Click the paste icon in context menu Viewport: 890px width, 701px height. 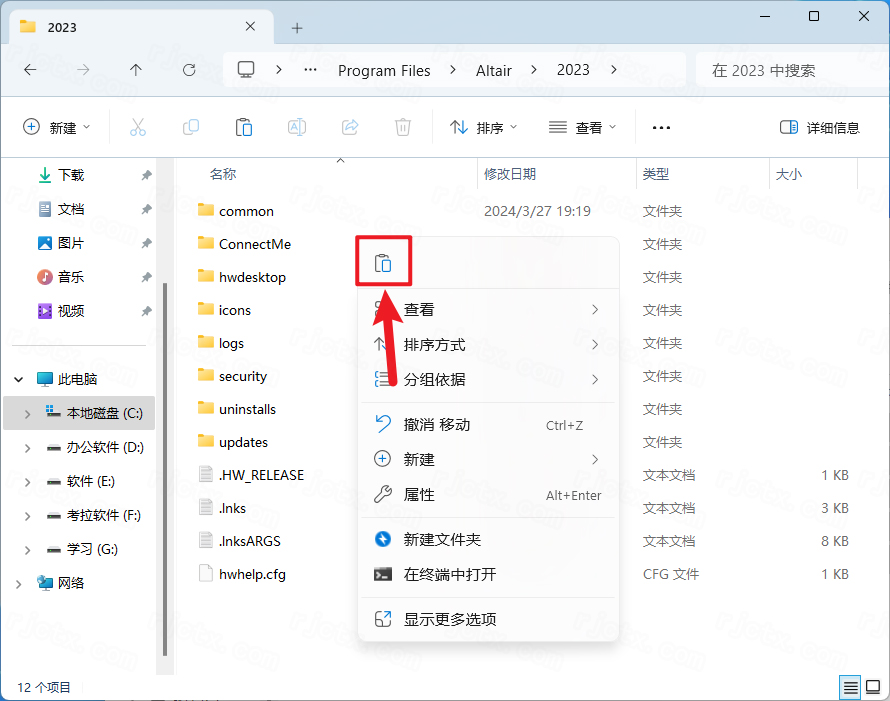pyautogui.click(x=383, y=264)
